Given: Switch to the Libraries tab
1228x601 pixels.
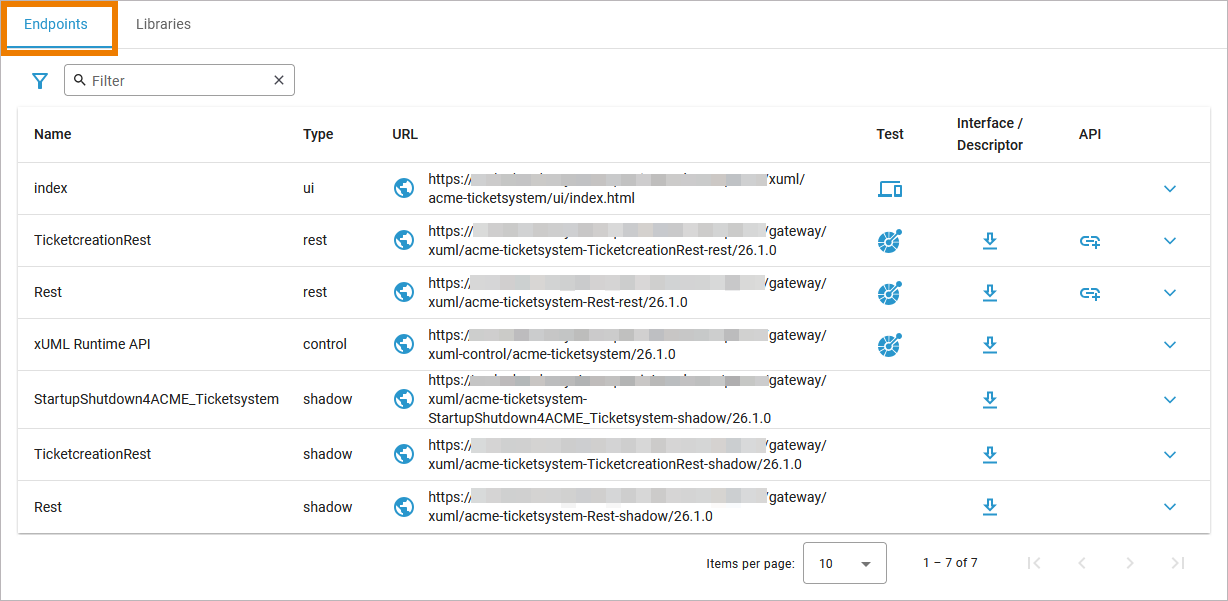Looking at the screenshot, I should 163,24.
